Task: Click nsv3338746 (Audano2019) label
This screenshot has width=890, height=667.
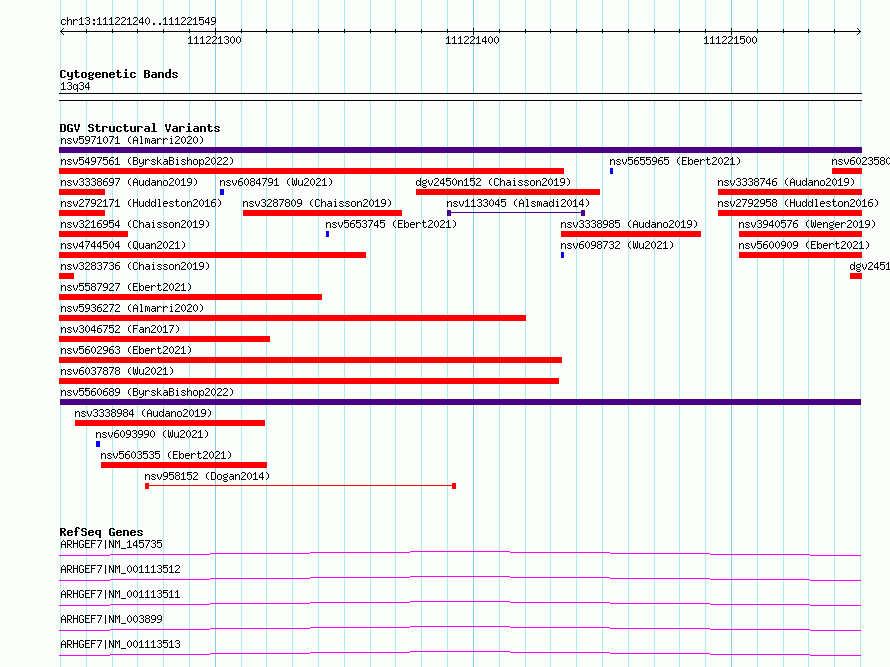Action: pos(786,182)
